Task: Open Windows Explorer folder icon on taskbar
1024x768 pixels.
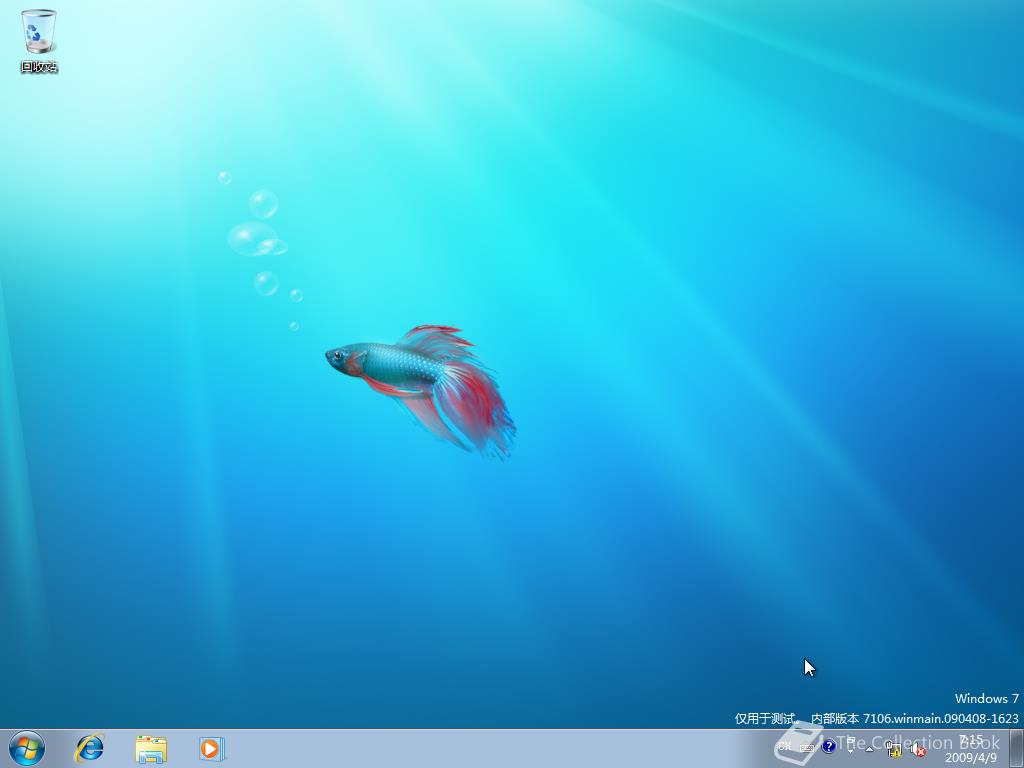Action: (151, 749)
